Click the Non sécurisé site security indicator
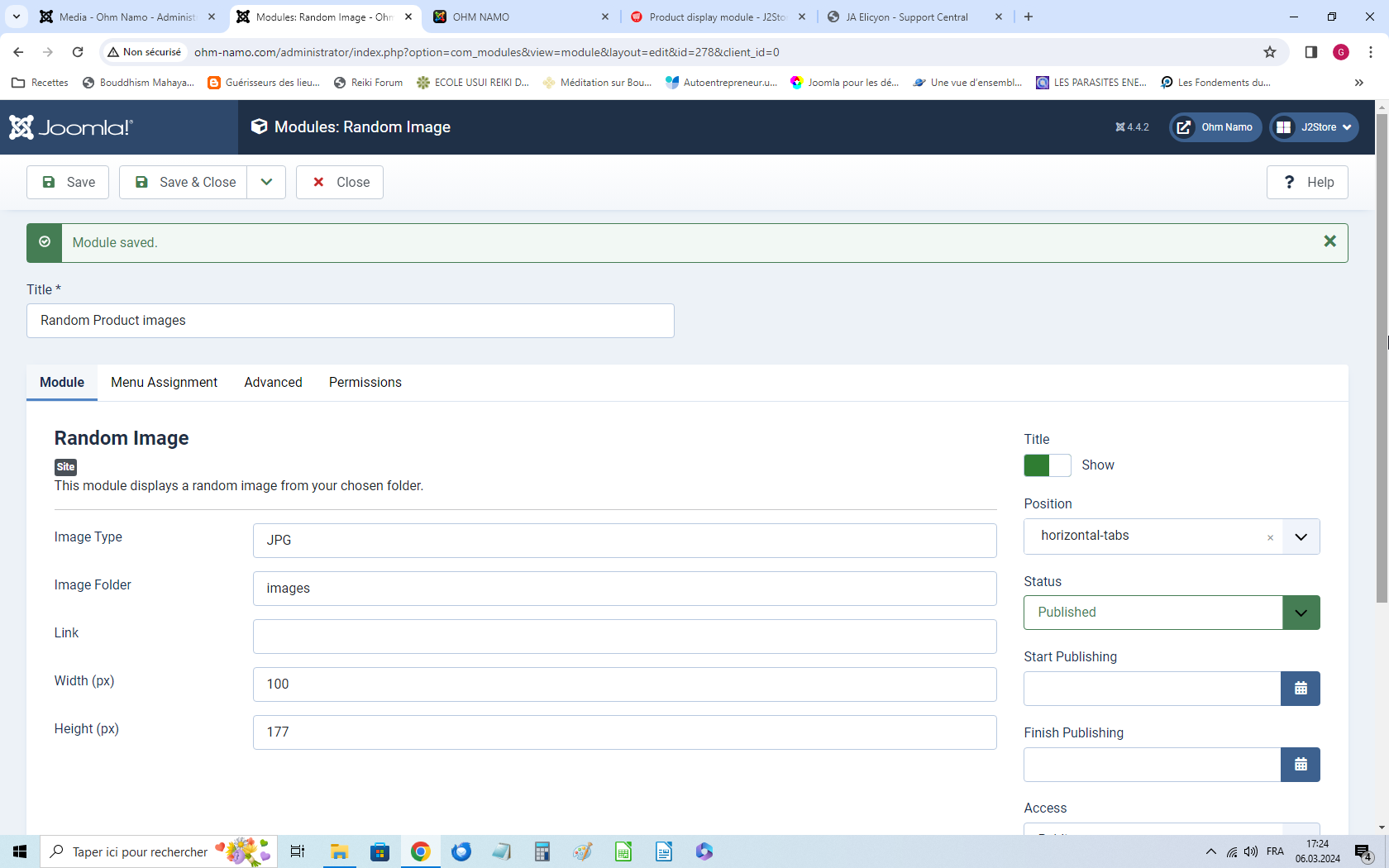This screenshot has width=1389, height=868. tap(144, 52)
